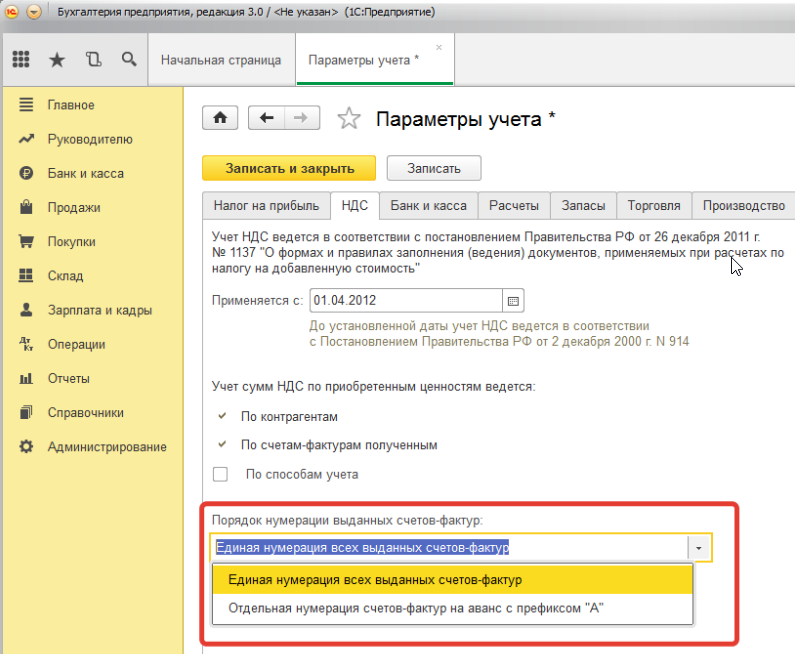
Task: Click the Favorites star icon in top toolbar
Action: click(x=57, y=59)
